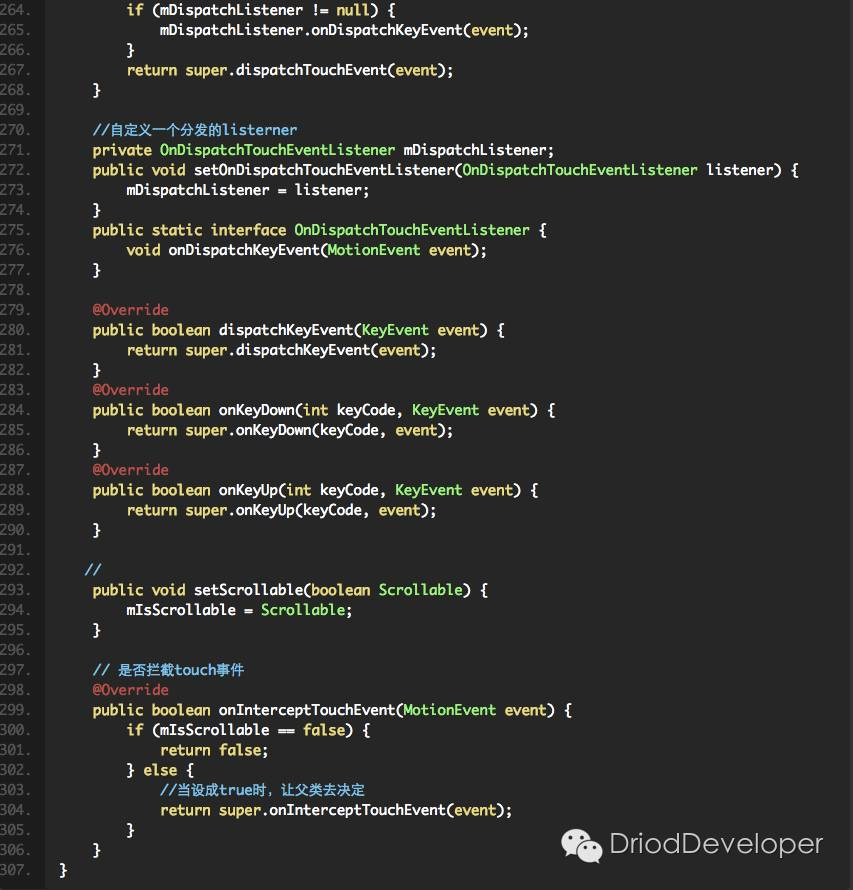Click 'onDispatchKeyEvent' in the interface on line 276
The width and height of the screenshot is (853, 890).
point(244,250)
